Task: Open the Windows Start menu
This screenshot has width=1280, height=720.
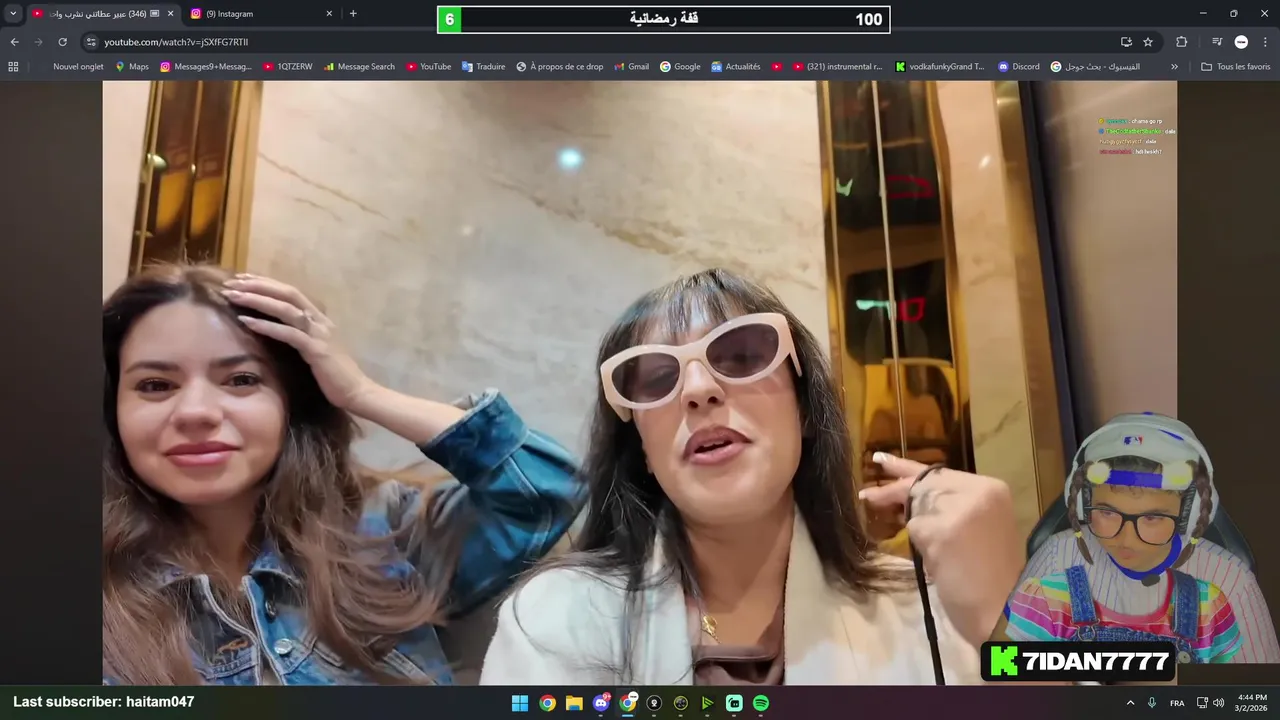Action: coord(520,703)
